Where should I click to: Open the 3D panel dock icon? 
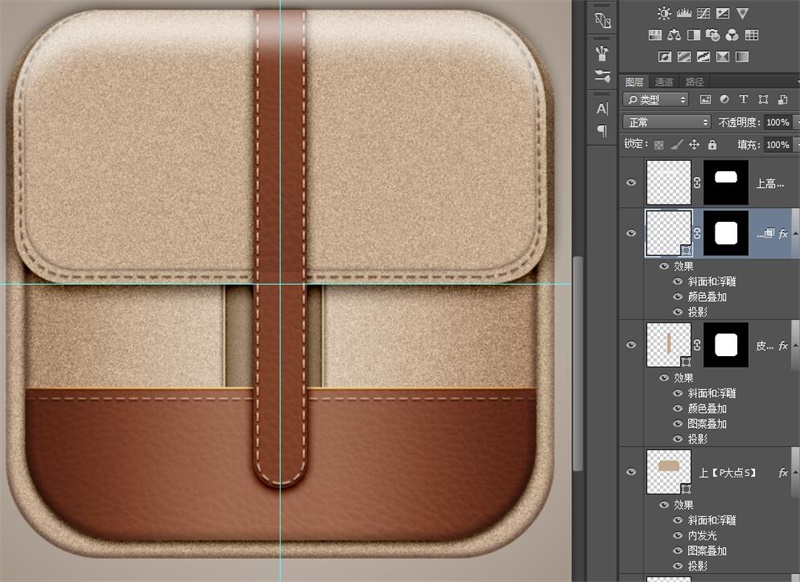click(x=602, y=21)
